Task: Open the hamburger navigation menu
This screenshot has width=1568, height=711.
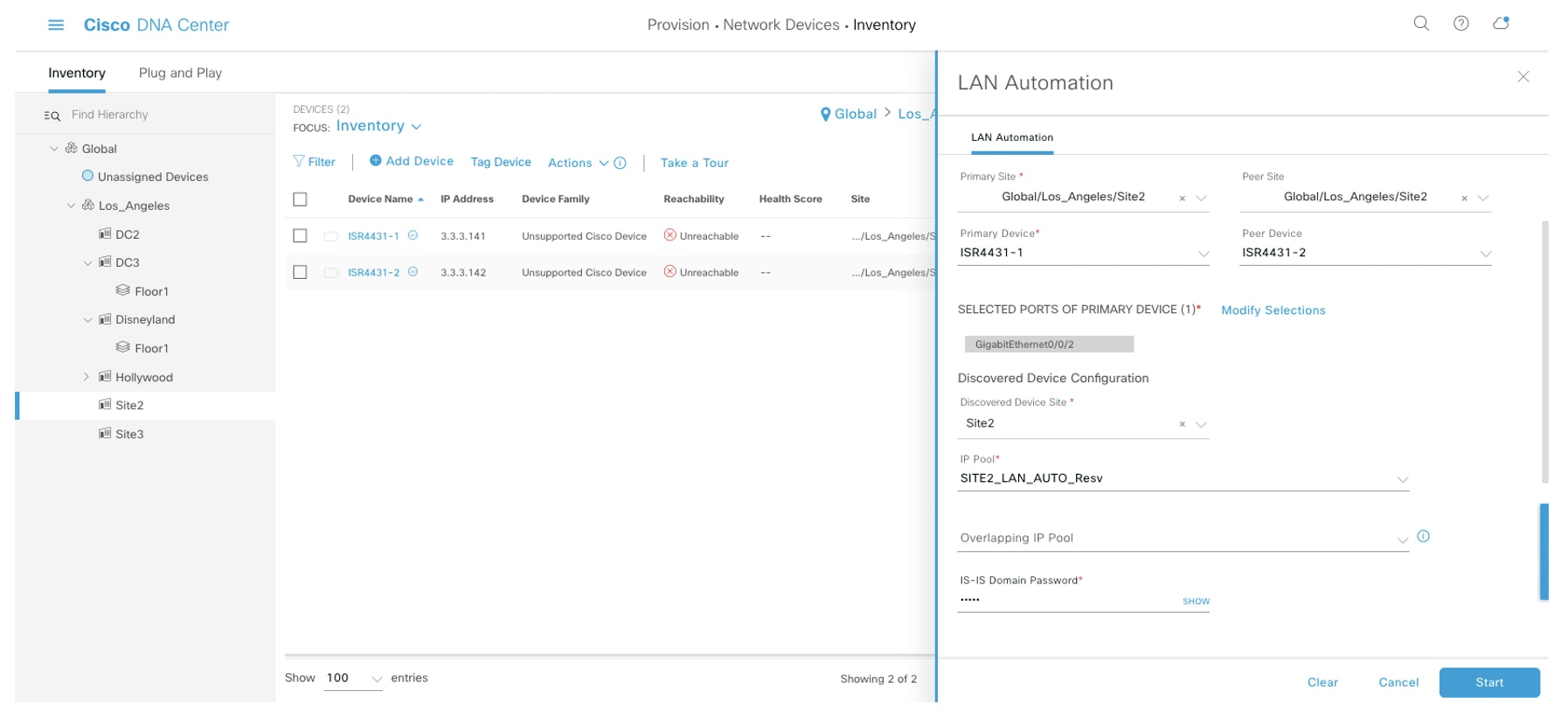Action: (56, 25)
